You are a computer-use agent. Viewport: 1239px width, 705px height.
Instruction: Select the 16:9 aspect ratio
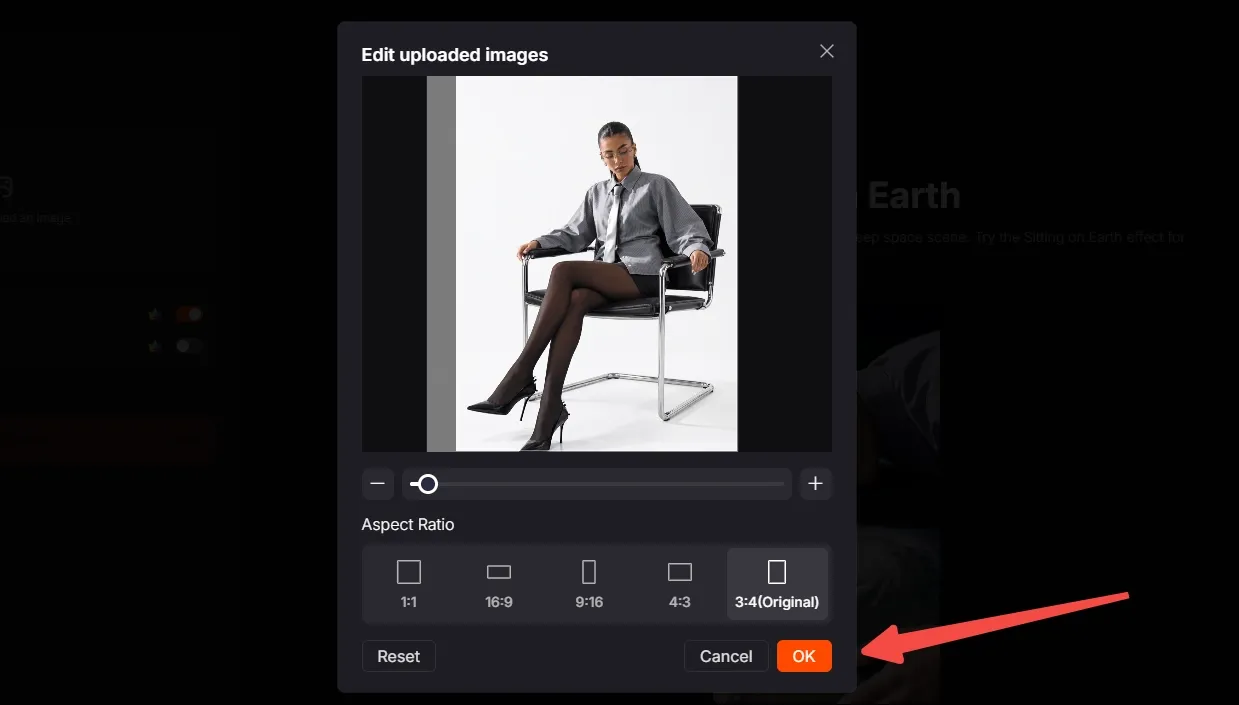tap(499, 584)
